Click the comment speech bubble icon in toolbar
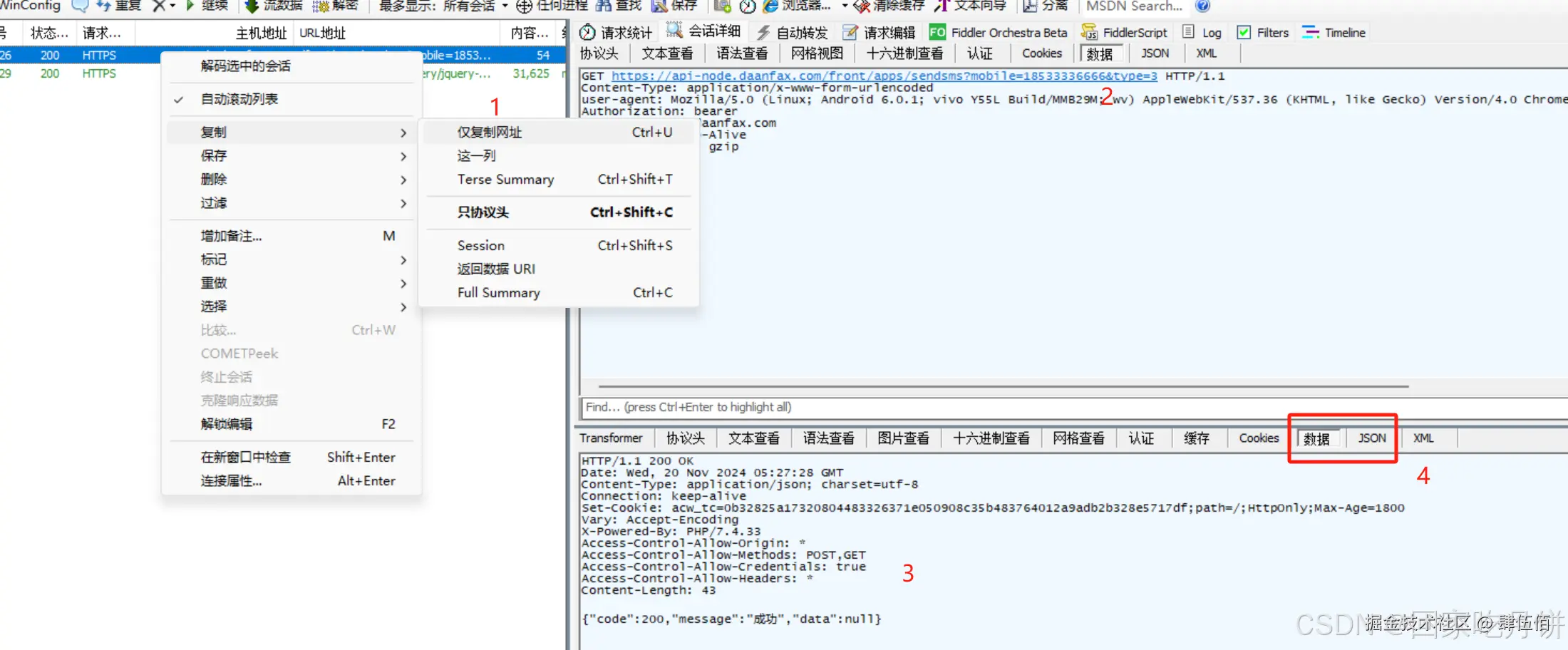 tap(80, 6)
